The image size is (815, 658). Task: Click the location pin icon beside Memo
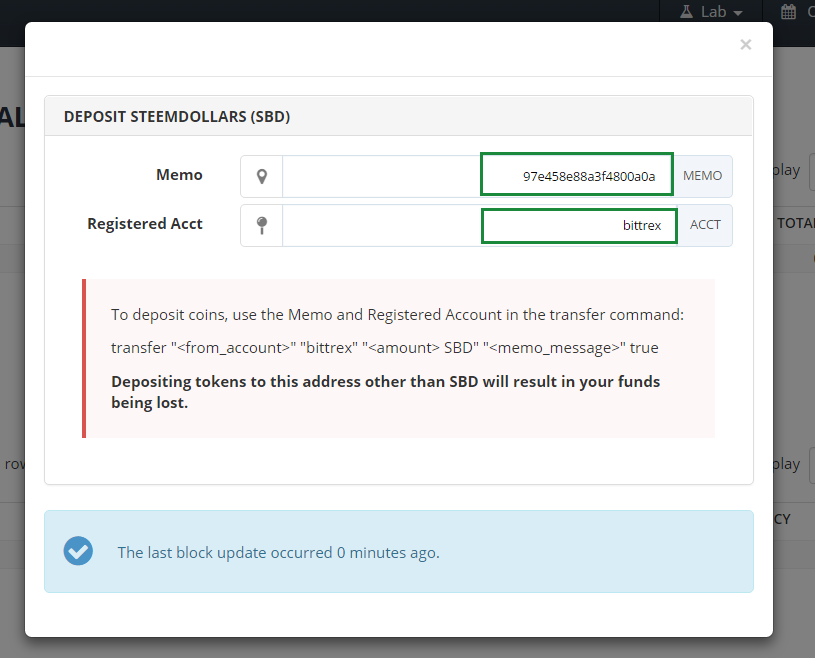point(262,177)
